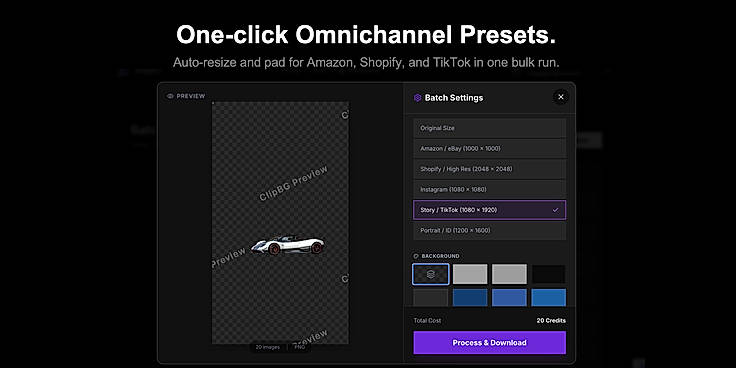Click the white sports car in preview
The image size is (736, 368).
tap(288, 245)
